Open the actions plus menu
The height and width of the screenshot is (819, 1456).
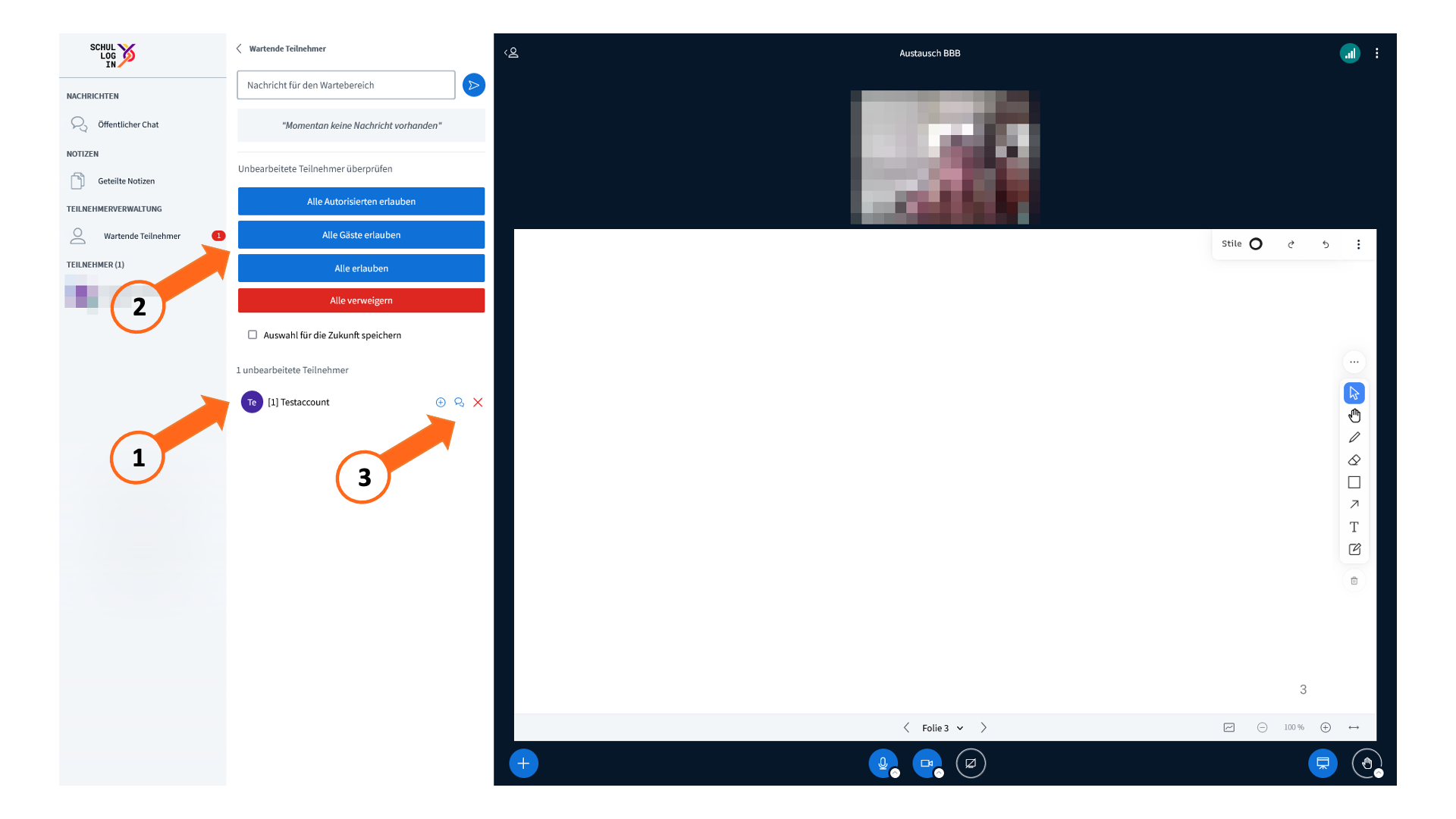(523, 764)
